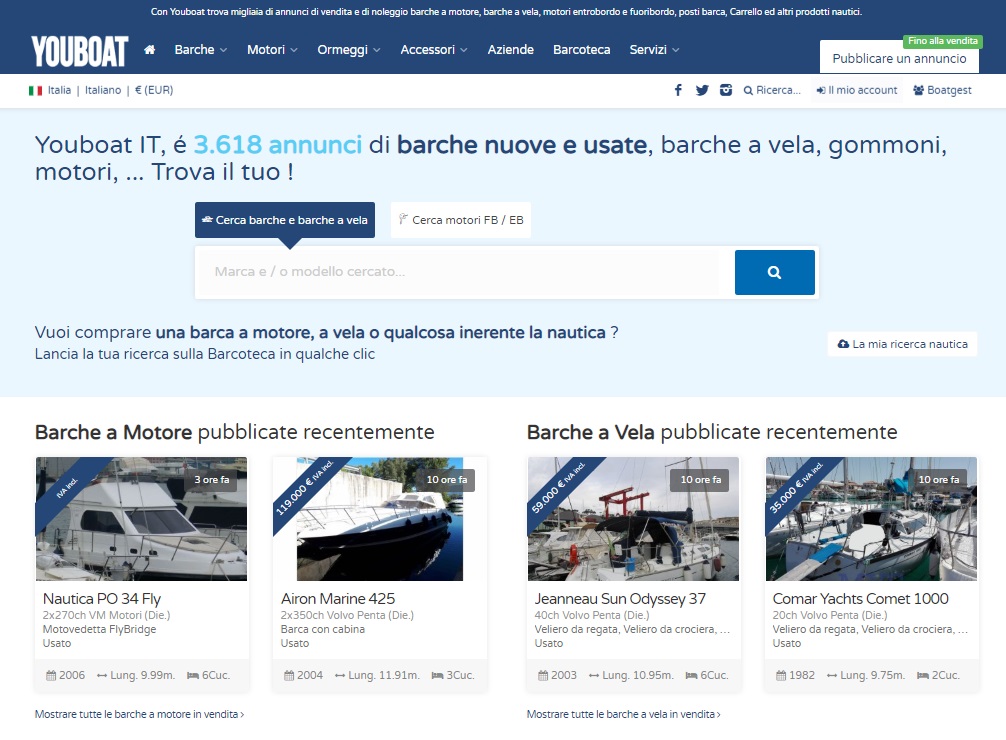Switch to Cerca motori FB / EB tab
The image size is (1006, 740).
[x=461, y=220]
